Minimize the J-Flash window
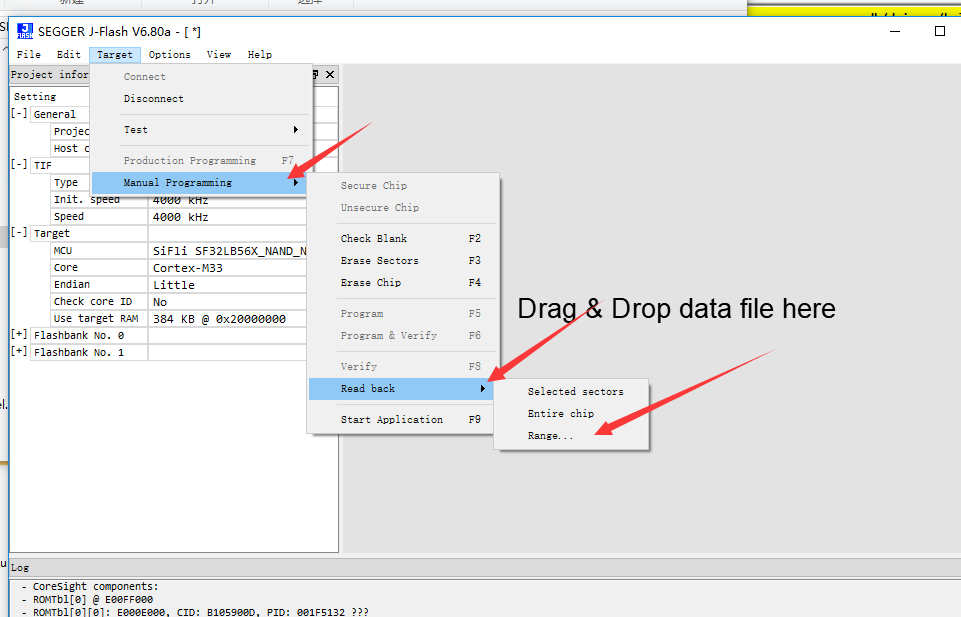Screen dimensions: 961x617 [895, 31]
